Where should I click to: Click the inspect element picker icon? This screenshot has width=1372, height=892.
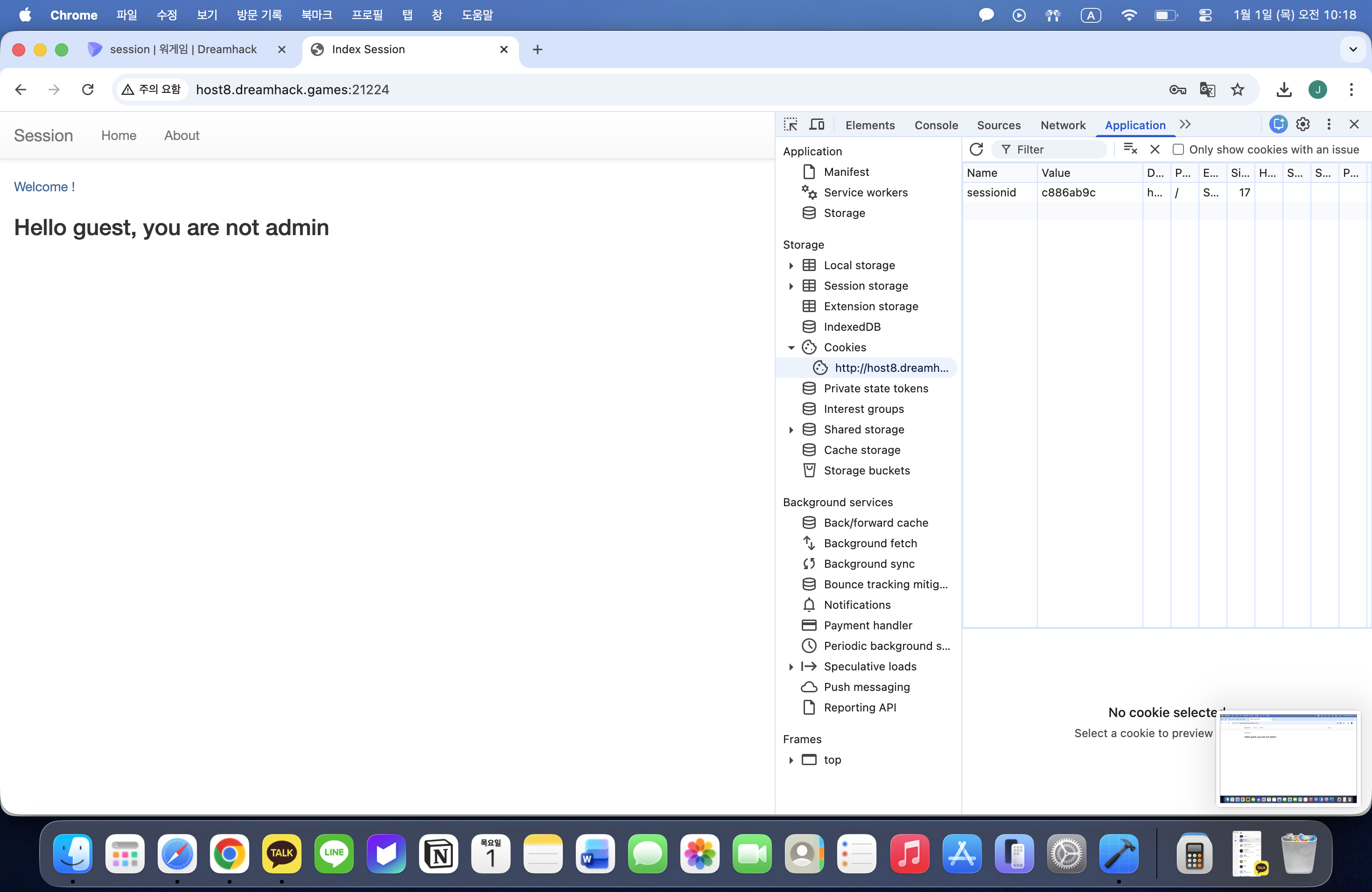(x=791, y=125)
